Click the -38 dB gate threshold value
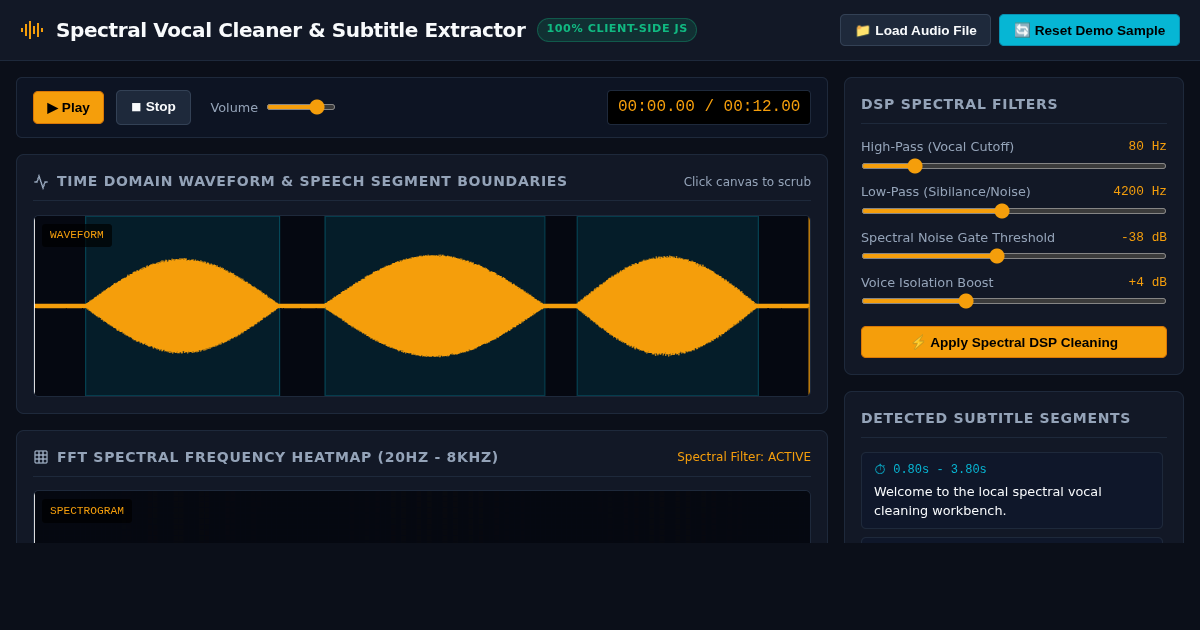Viewport: 1200px width, 630px height. [x=1144, y=237]
